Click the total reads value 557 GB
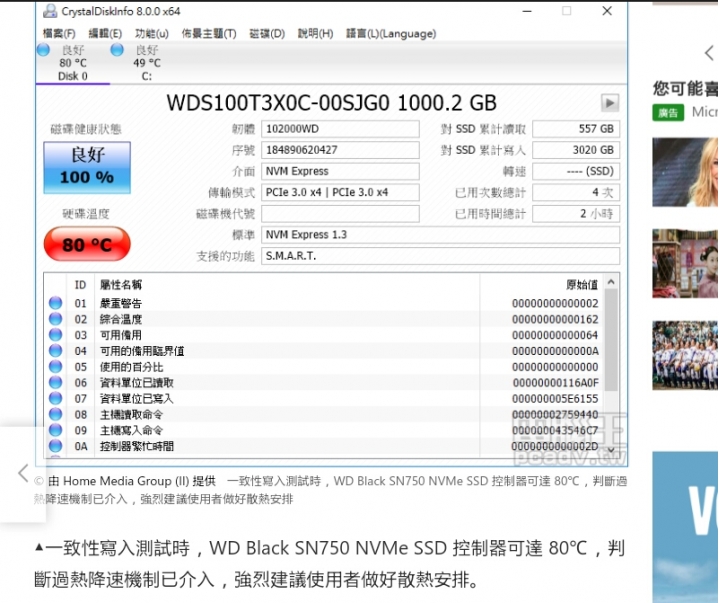Viewport: 720px width, 603px height. coord(576,129)
